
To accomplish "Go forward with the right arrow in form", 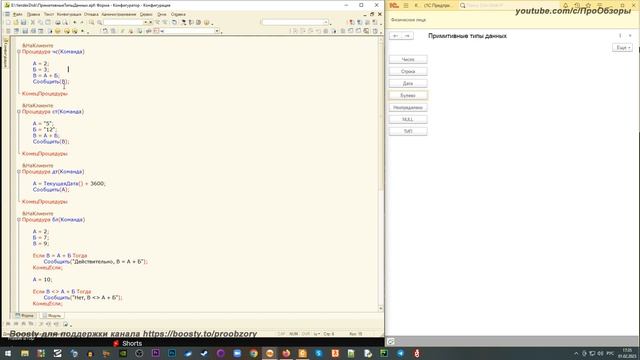I will (407, 36).
